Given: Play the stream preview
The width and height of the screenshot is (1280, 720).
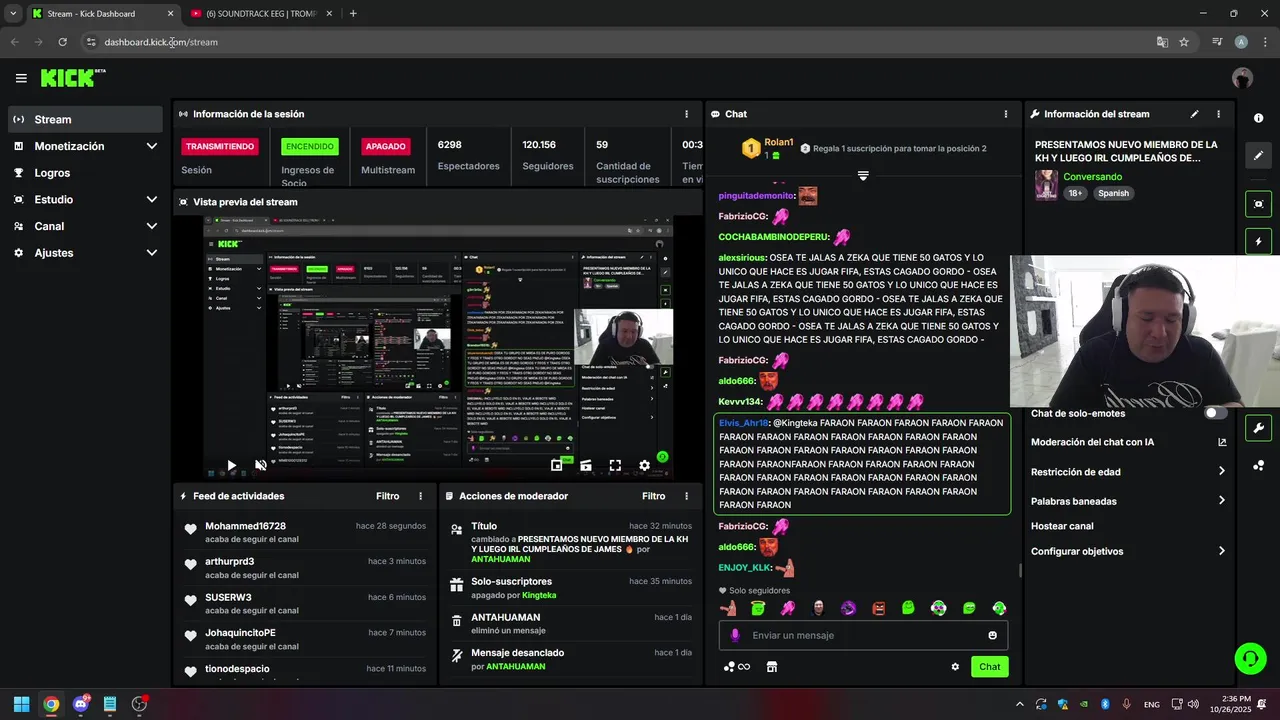Looking at the screenshot, I should pos(231,465).
